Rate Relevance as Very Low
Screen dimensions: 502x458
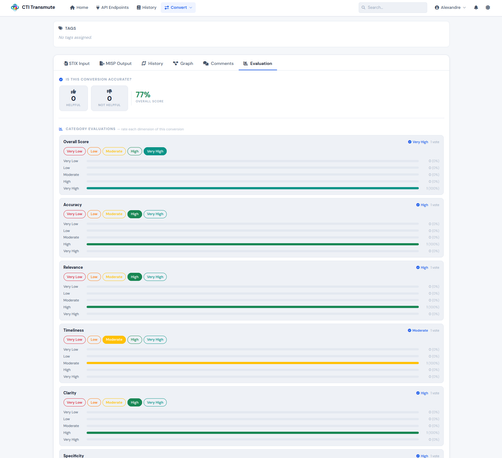(x=74, y=277)
